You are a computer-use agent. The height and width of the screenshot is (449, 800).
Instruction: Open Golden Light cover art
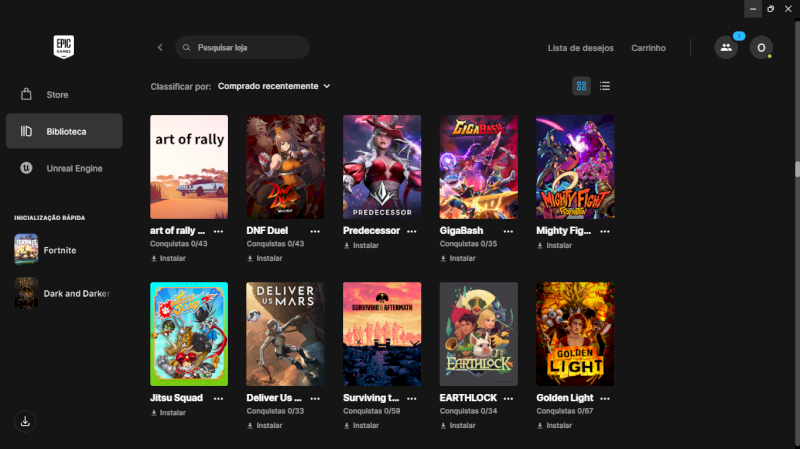point(575,334)
